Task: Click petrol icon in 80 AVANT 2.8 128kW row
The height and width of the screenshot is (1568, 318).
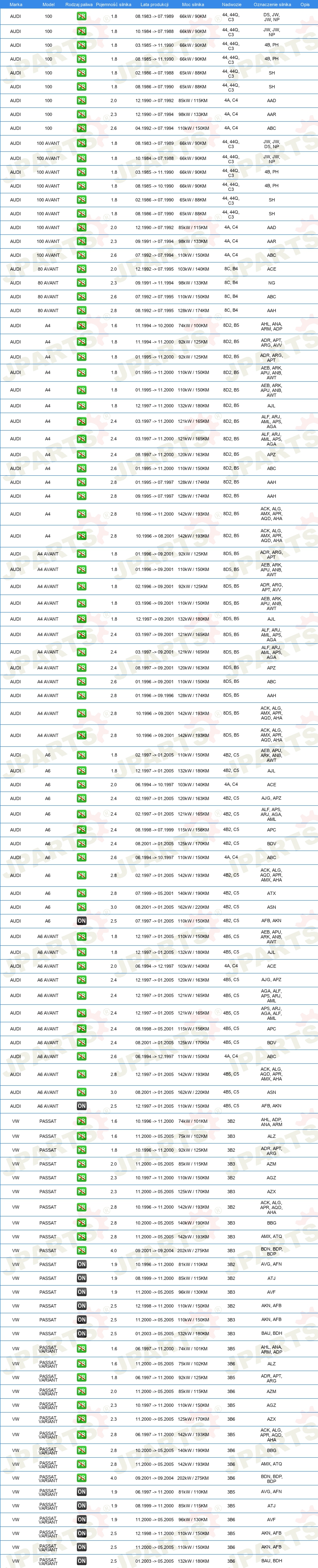Action: click(x=81, y=311)
